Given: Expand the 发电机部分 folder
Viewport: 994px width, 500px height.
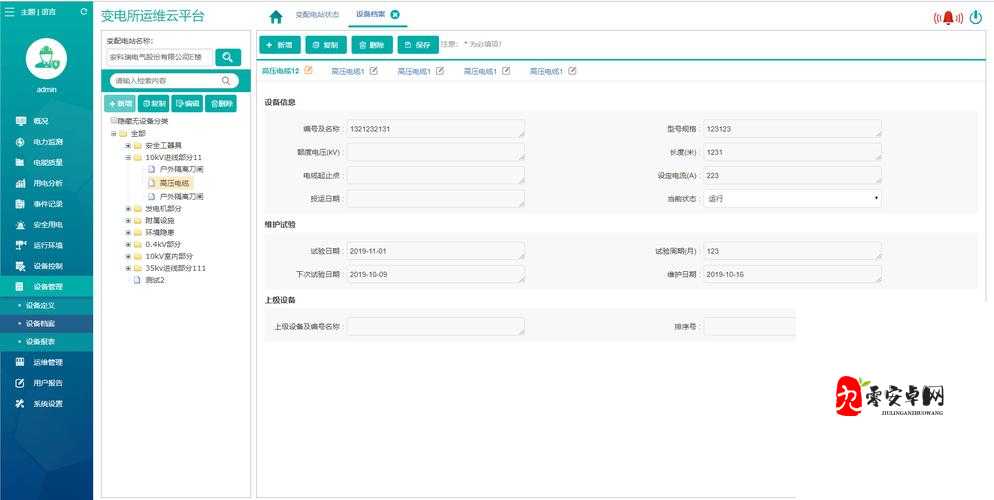Looking at the screenshot, I should point(128,208).
